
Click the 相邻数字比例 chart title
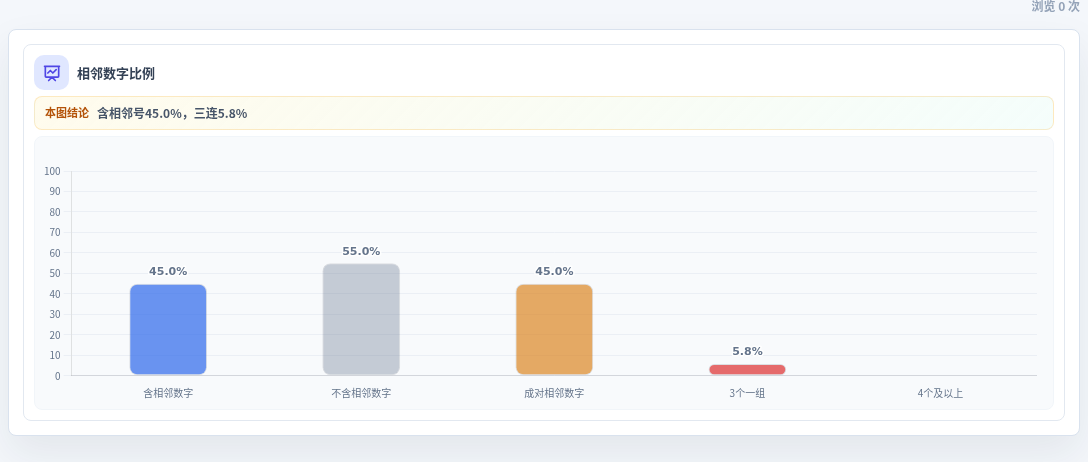[115, 74]
